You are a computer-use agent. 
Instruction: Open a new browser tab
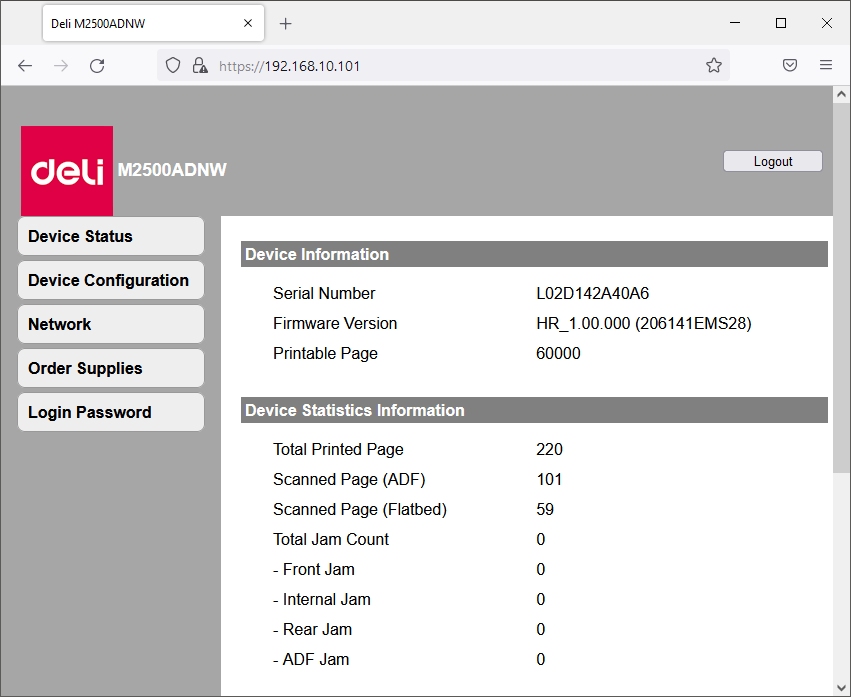[286, 23]
